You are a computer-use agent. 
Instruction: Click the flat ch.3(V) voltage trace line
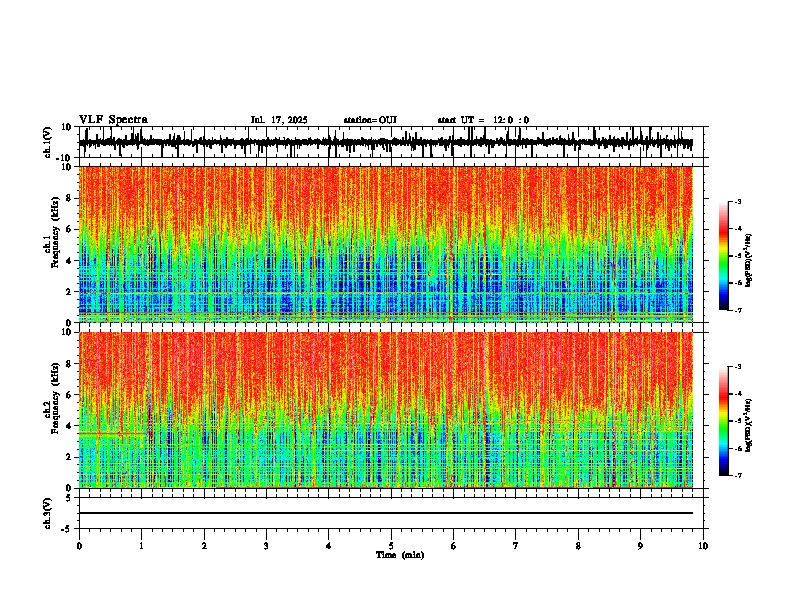tap(386, 513)
